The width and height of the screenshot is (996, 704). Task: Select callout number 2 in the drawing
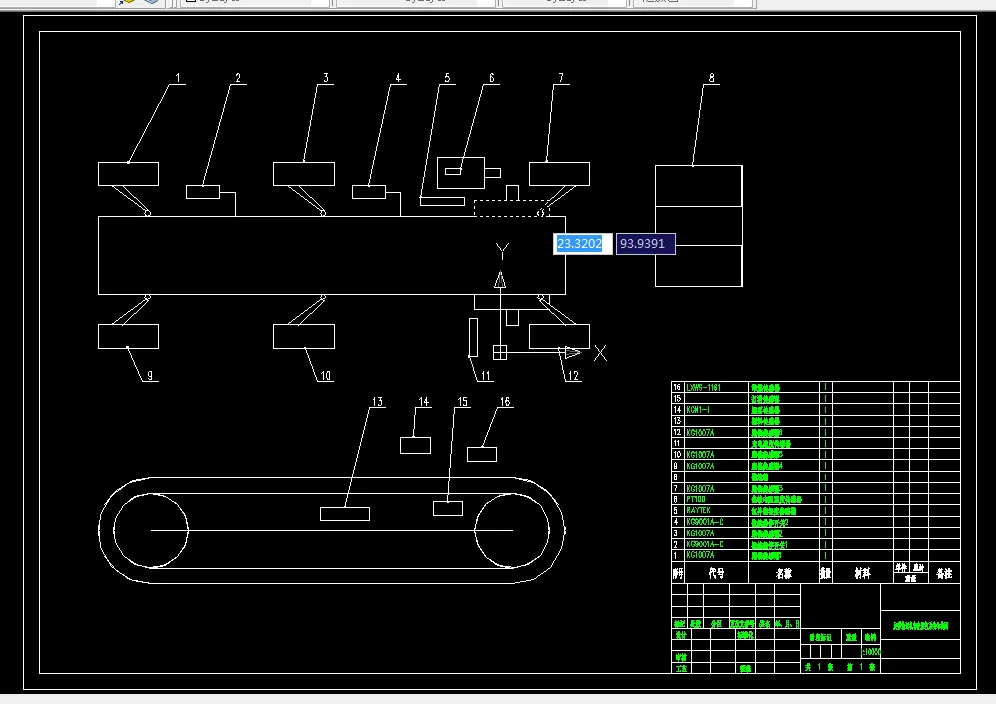tap(238, 78)
